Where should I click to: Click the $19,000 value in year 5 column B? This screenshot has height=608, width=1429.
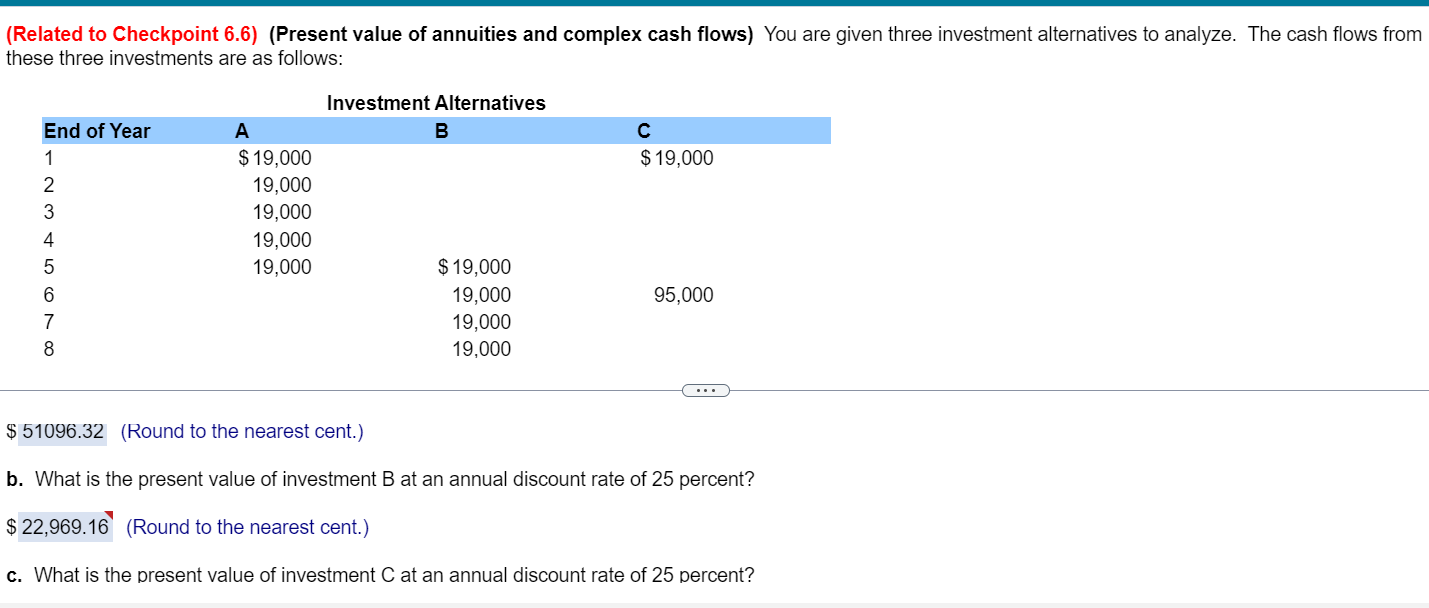[x=474, y=266]
